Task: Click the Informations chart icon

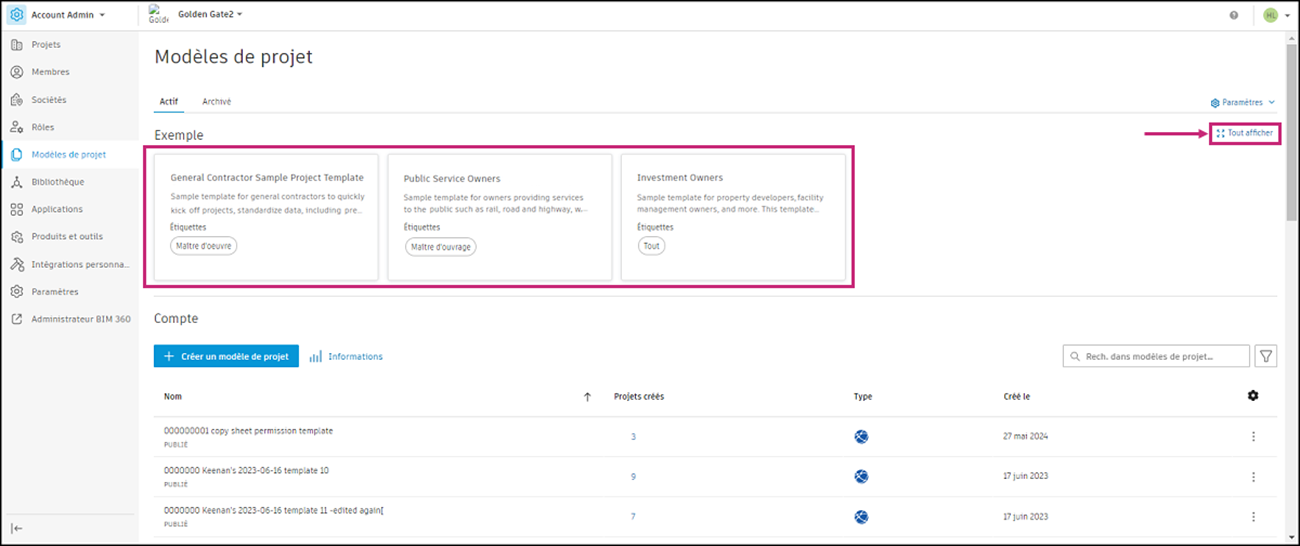Action: point(315,357)
